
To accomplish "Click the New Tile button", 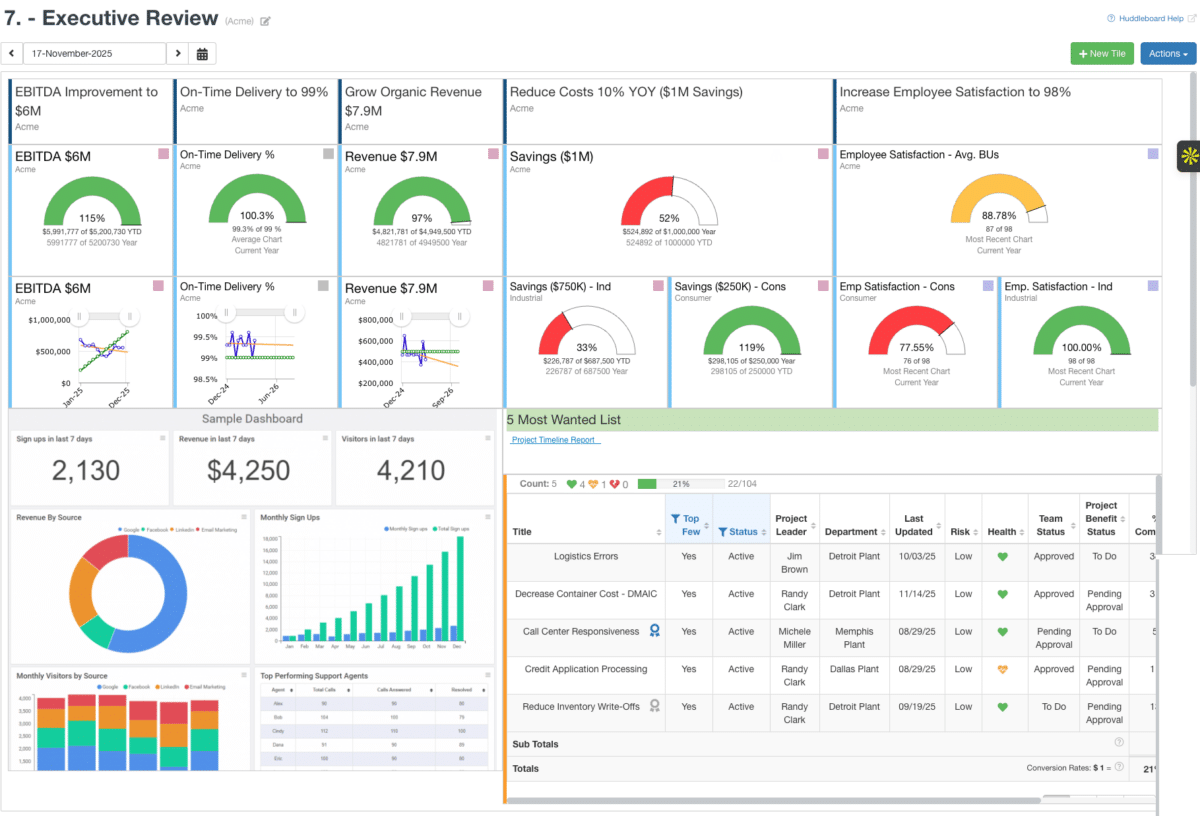I will tap(1102, 53).
